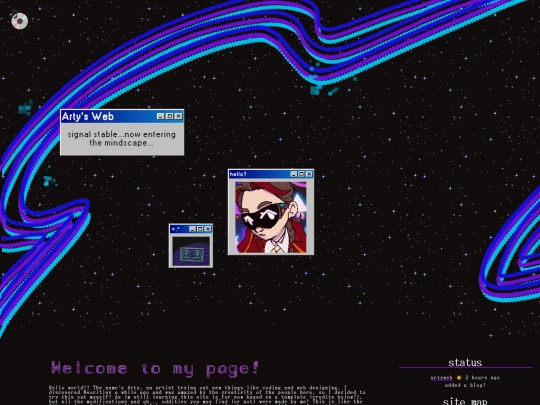Close the small cassette window

click(x=208, y=229)
